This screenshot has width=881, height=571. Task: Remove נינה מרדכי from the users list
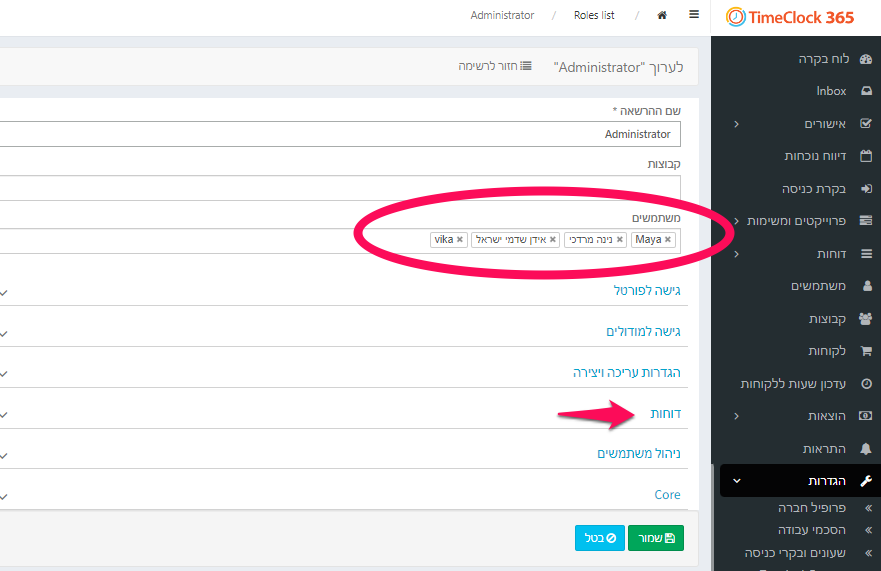(620, 239)
